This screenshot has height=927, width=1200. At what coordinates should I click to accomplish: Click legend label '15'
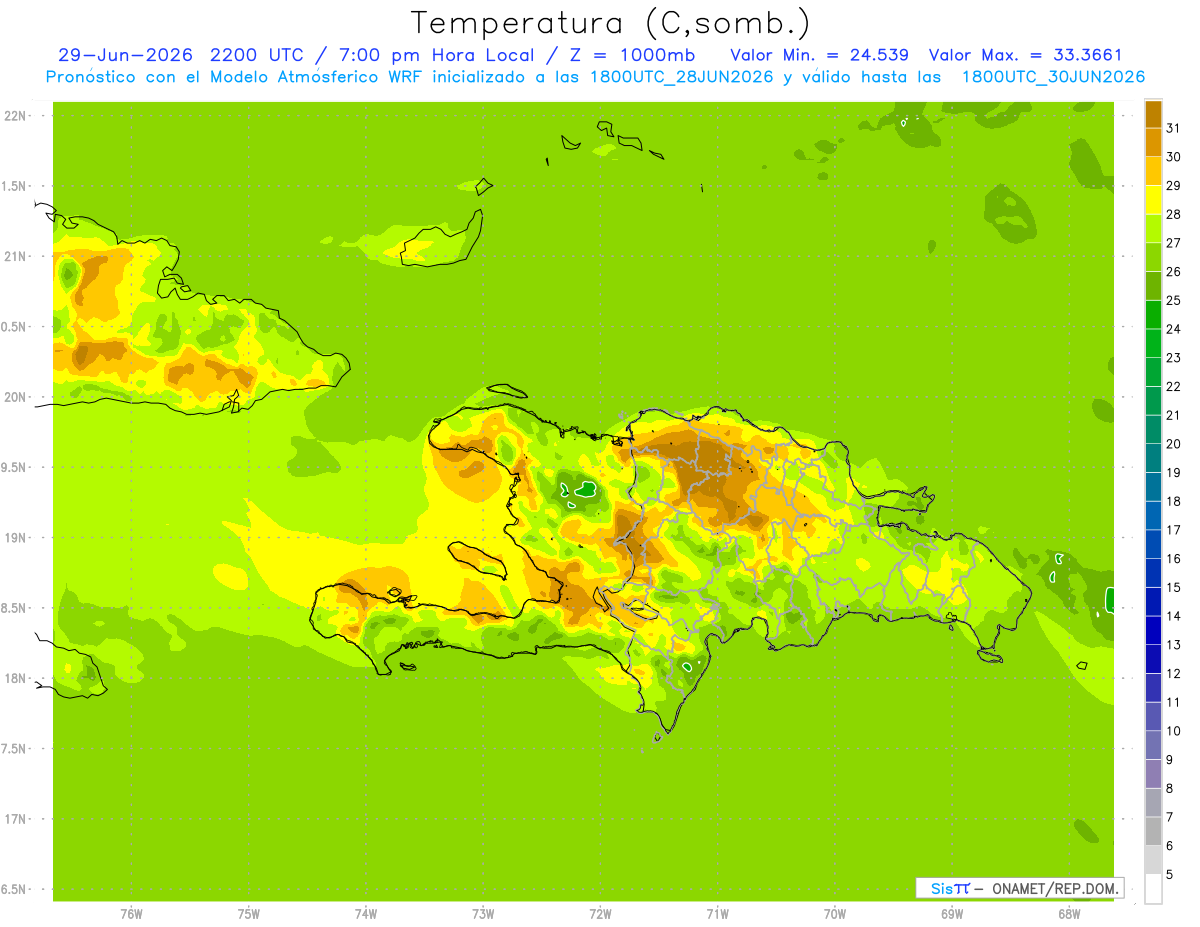click(x=1173, y=587)
